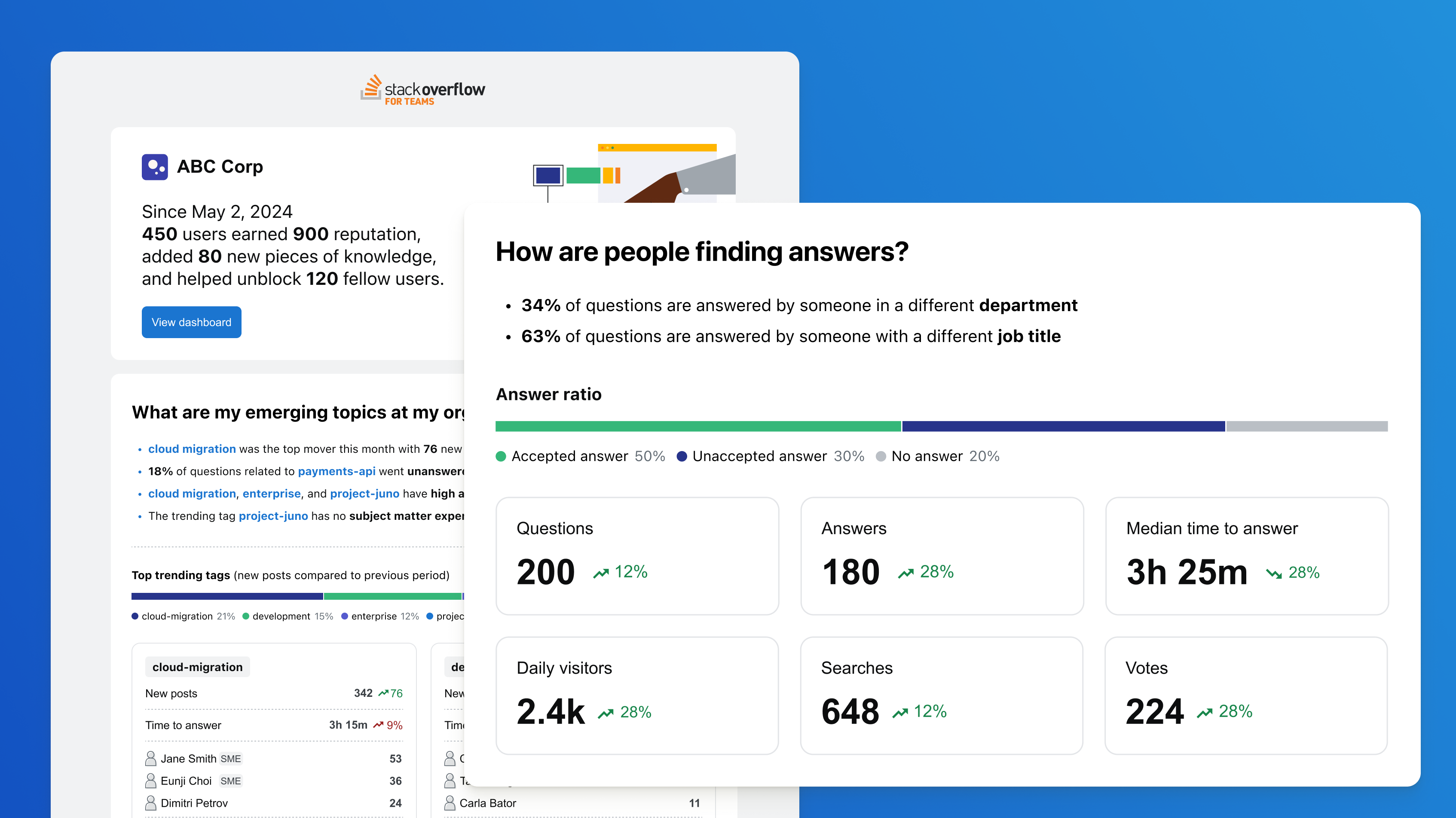Image resolution: width=1456 pixels, height=818 pixels.
Task: Select the Answers 180 stat card
Action: coord(942,556)
